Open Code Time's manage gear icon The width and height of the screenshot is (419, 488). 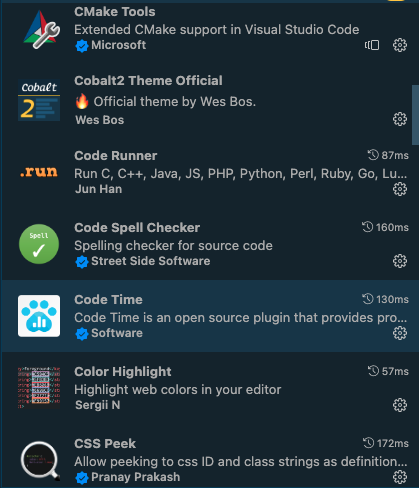point(400,333)
